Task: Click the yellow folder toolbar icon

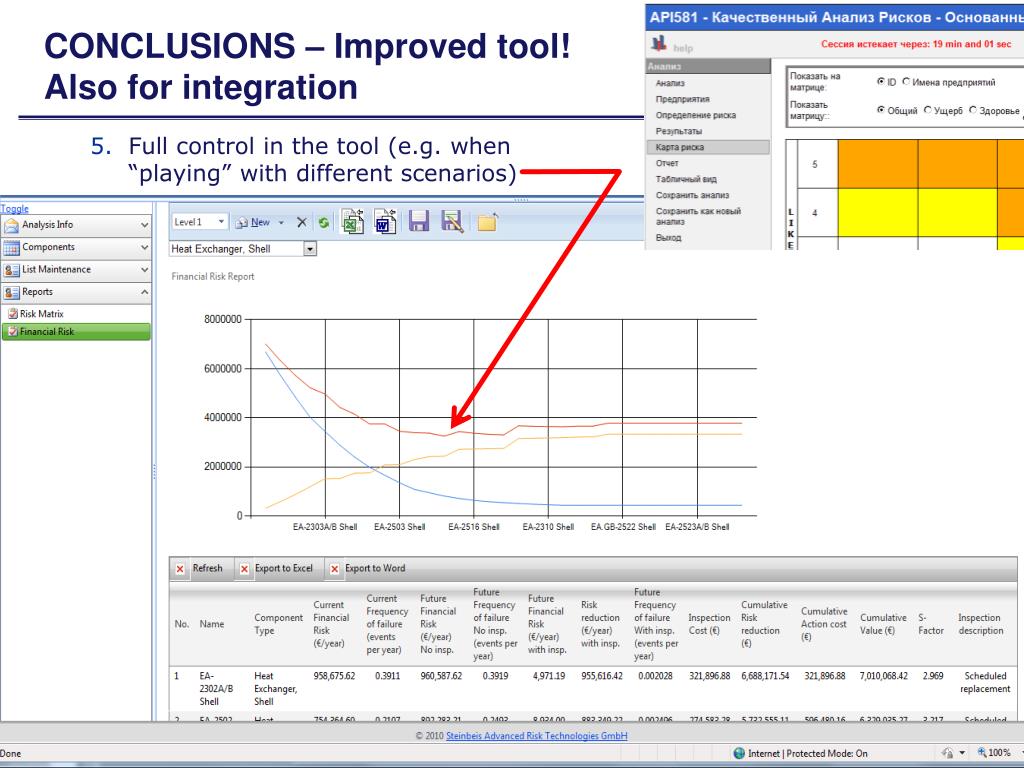Action: [487, 222]
